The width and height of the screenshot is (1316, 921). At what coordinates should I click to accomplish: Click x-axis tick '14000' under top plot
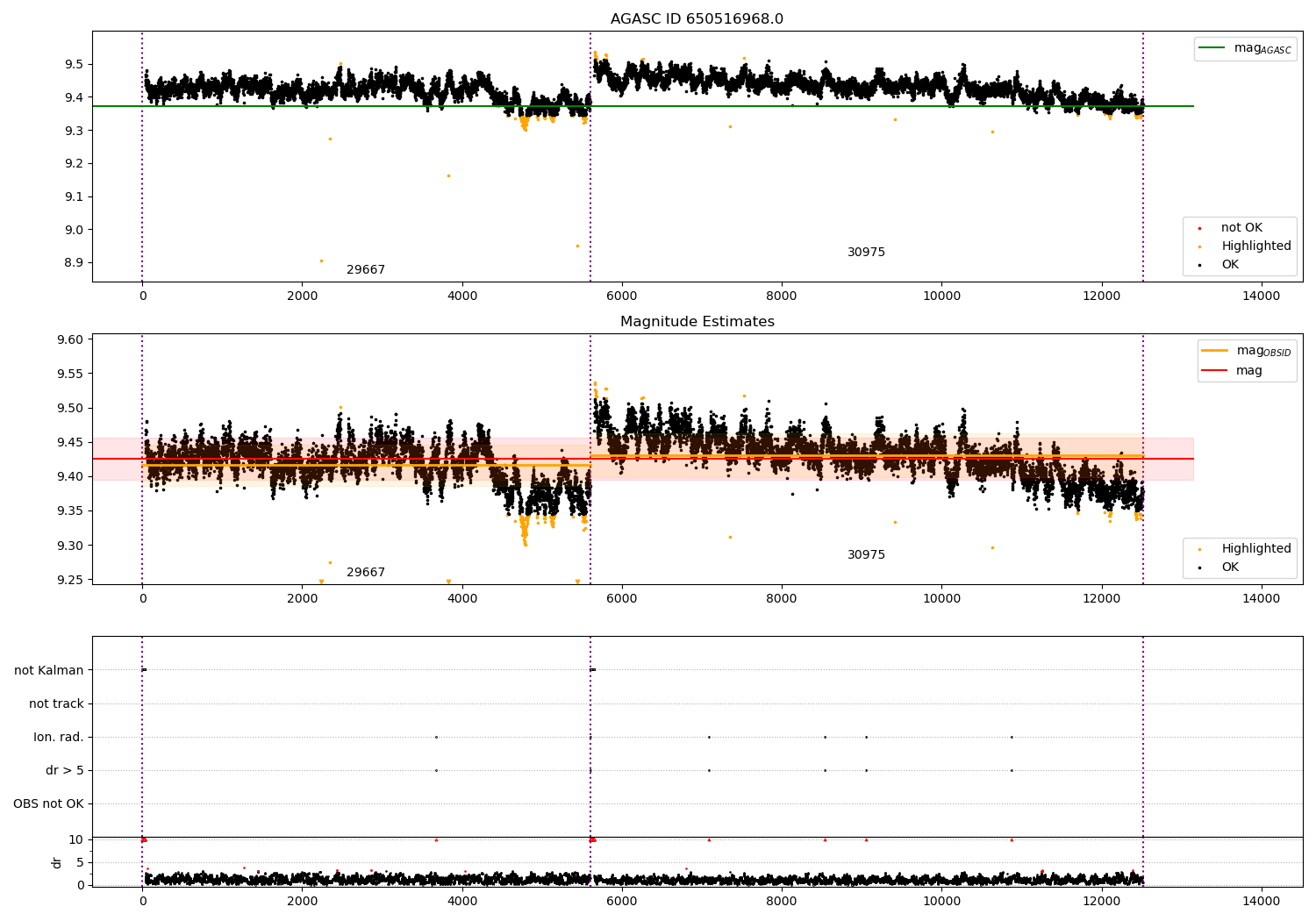point(1262,296)
